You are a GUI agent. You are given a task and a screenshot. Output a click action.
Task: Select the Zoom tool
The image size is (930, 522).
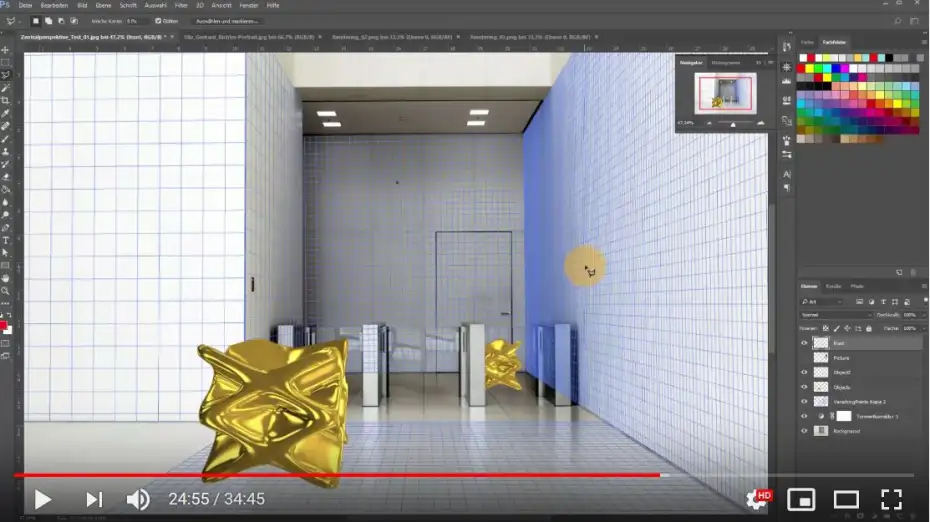point(5,291)
